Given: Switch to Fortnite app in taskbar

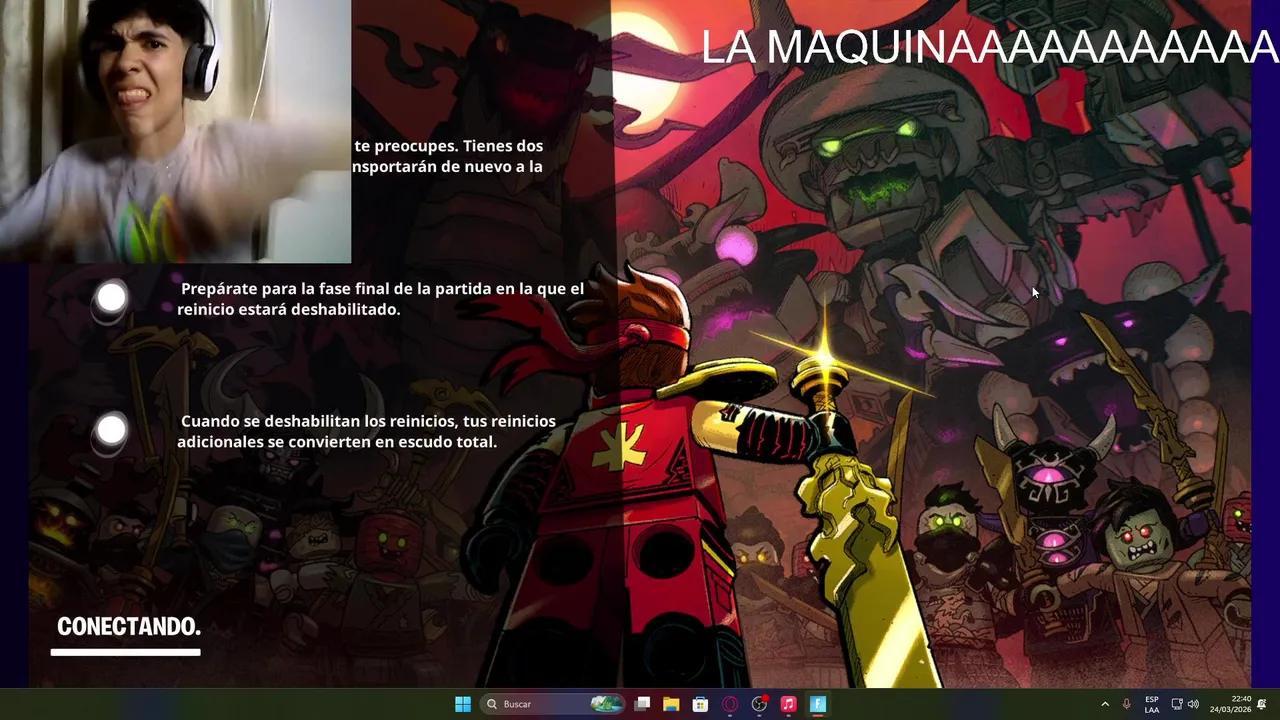Looking at the screenshot, I should click(817, 704).
